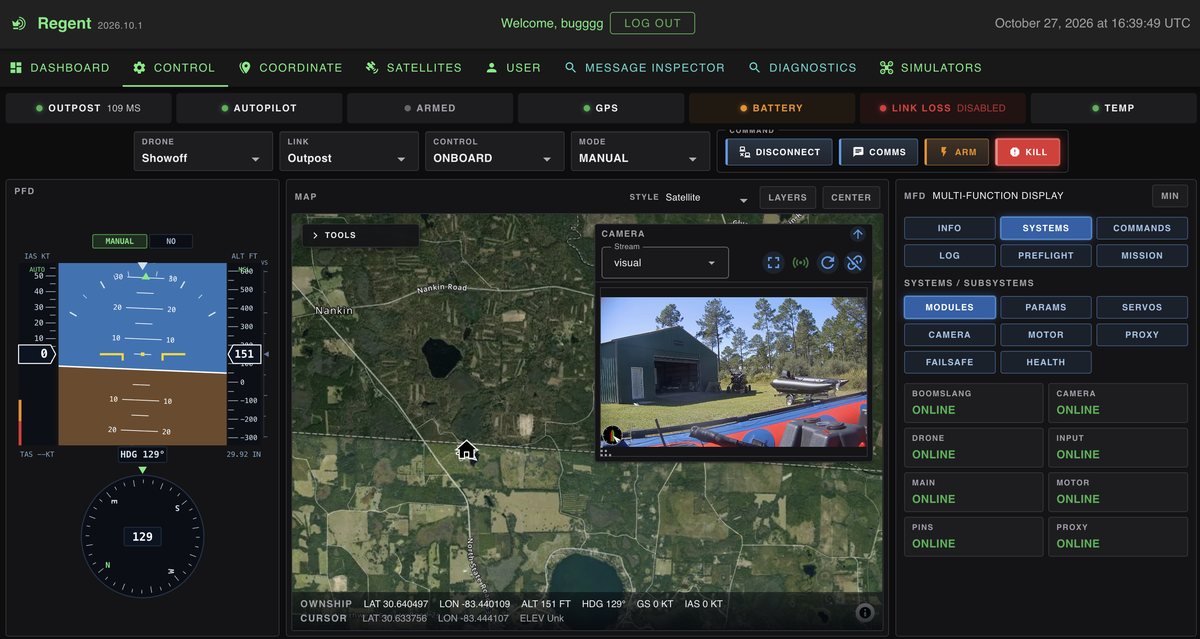The image size is (1200, 639).
Task: Click the Regent logo icon
Action: 18,23
